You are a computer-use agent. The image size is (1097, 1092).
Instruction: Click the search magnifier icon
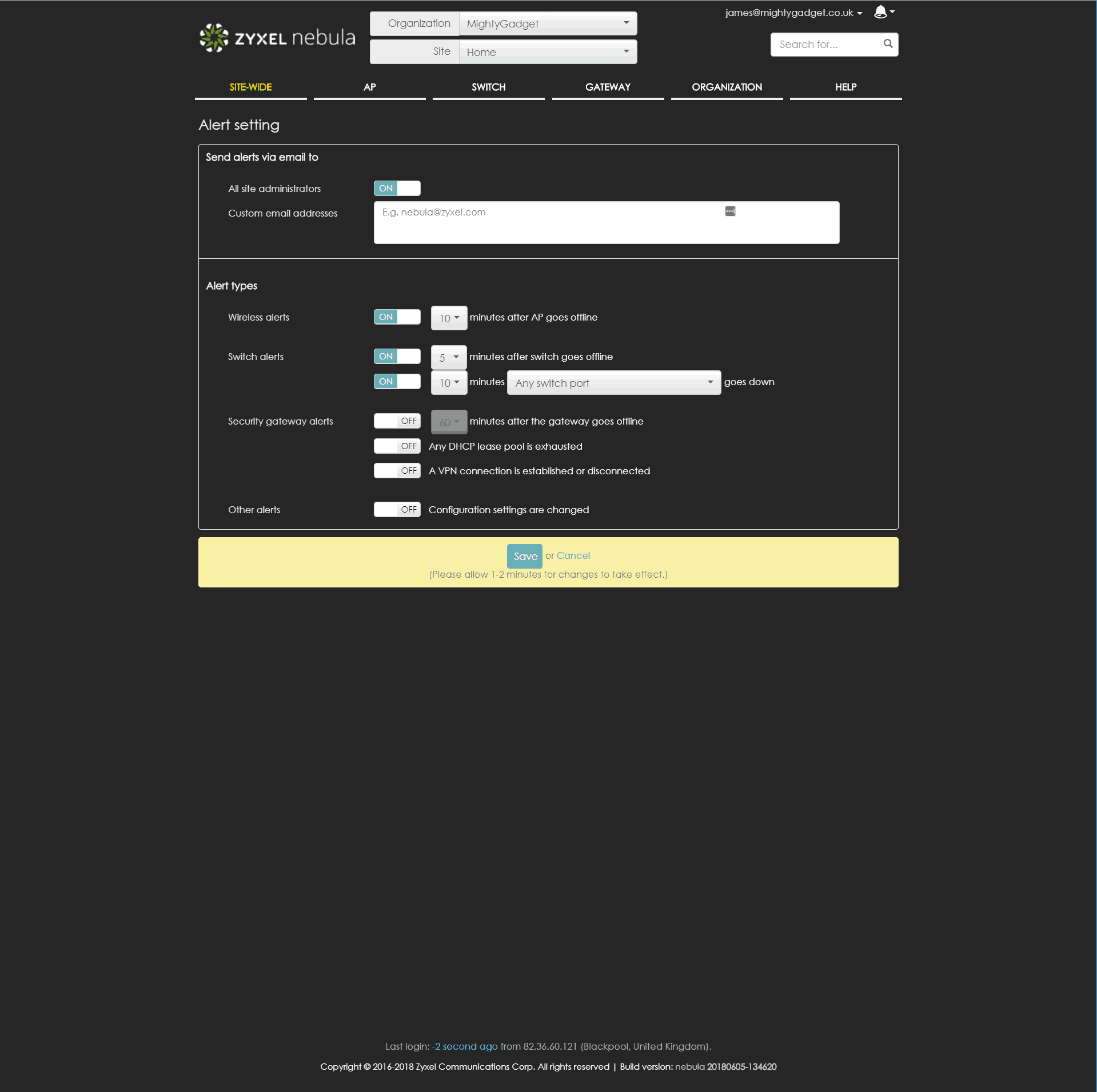(x=887, y=44)
